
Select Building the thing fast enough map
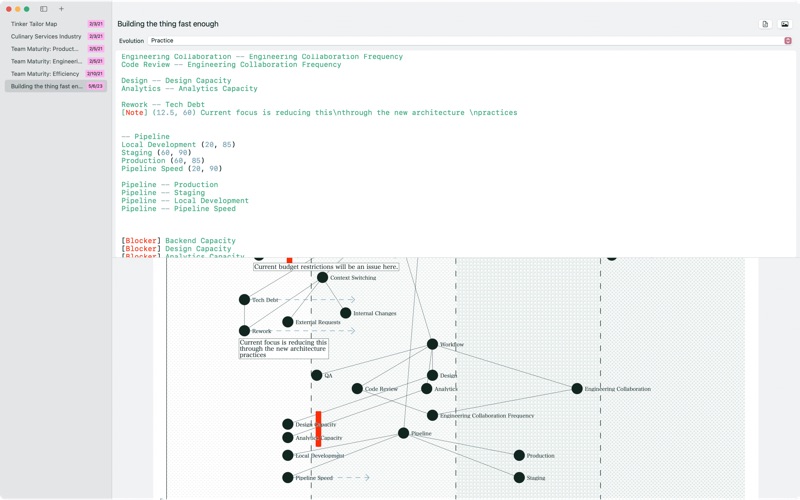click(x=56, y=86)
